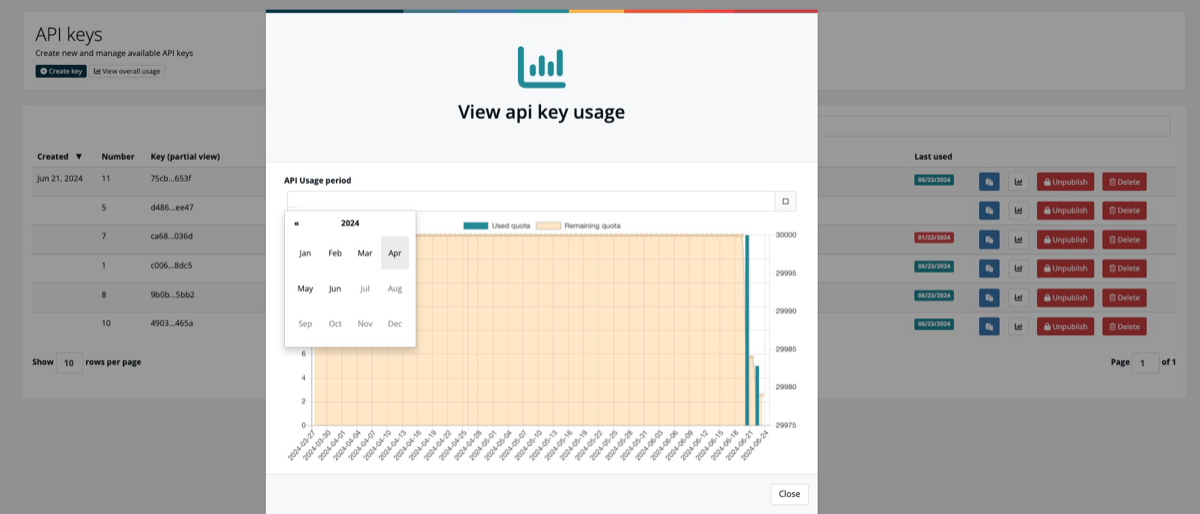Toggle Remaining quota legend swatch
1200x514 pixels.
coord(549,226)
